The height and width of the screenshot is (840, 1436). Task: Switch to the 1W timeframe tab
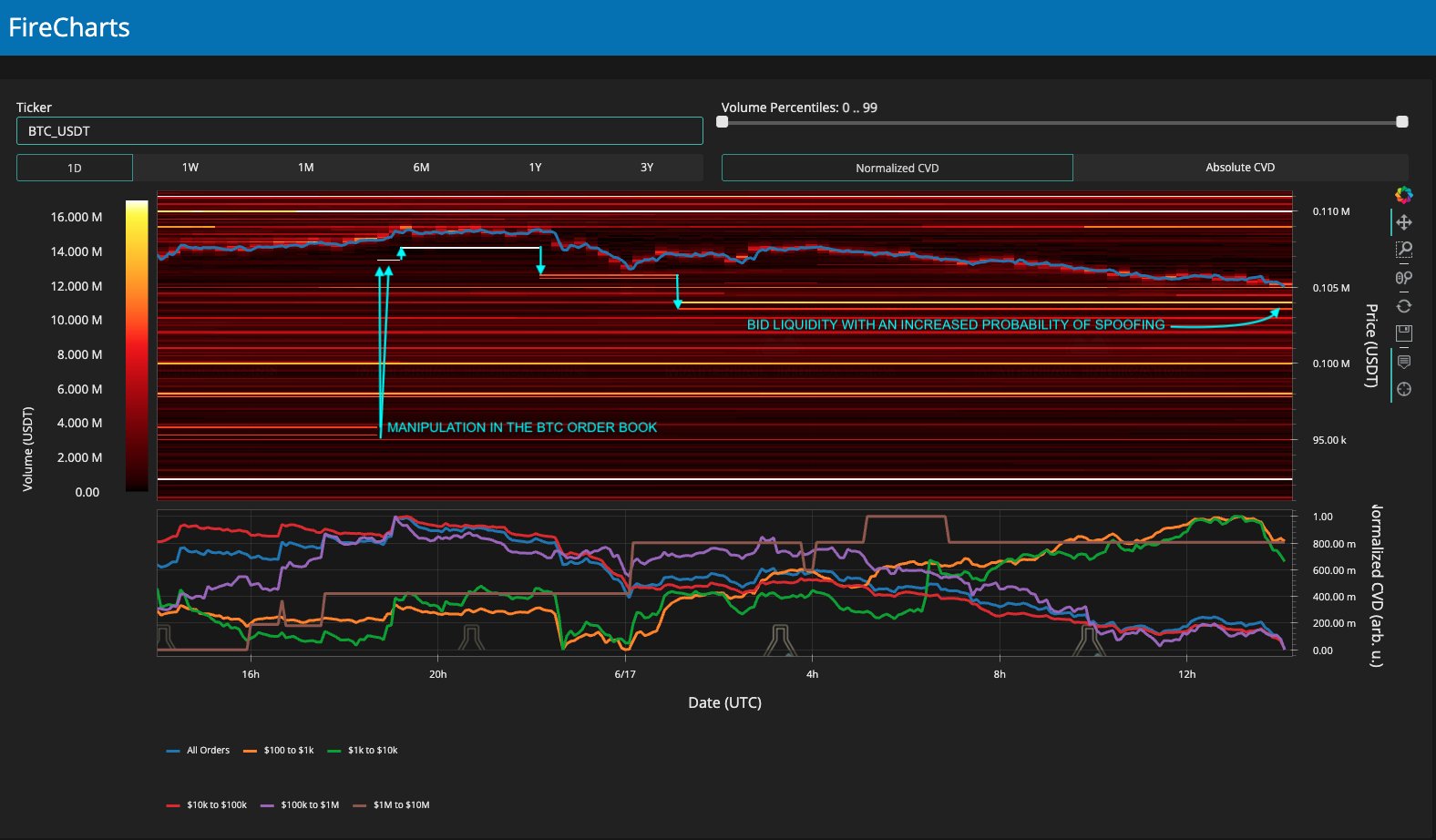[190, 168]
